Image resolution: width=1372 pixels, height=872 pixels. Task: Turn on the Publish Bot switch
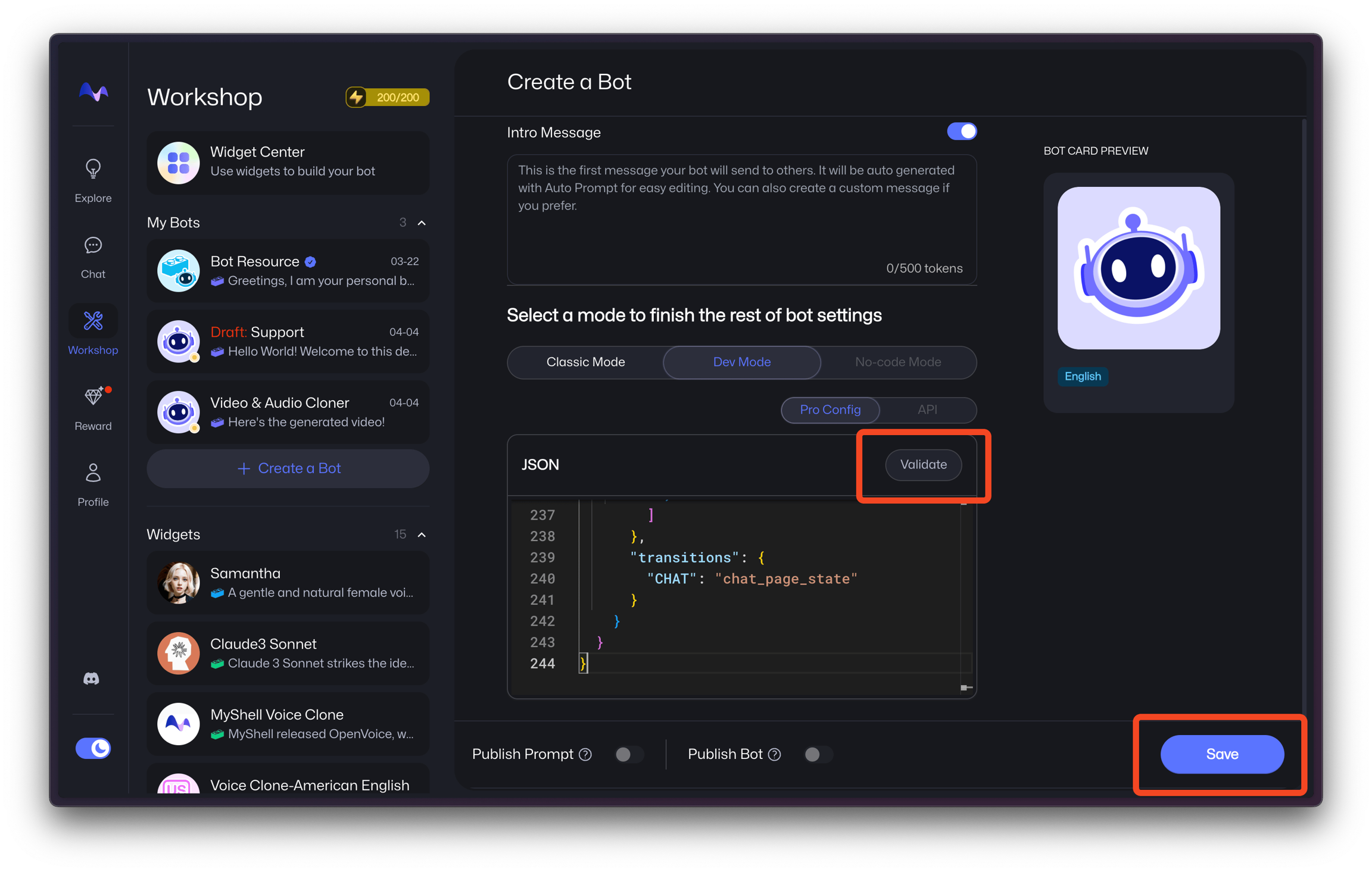point(818,755)
